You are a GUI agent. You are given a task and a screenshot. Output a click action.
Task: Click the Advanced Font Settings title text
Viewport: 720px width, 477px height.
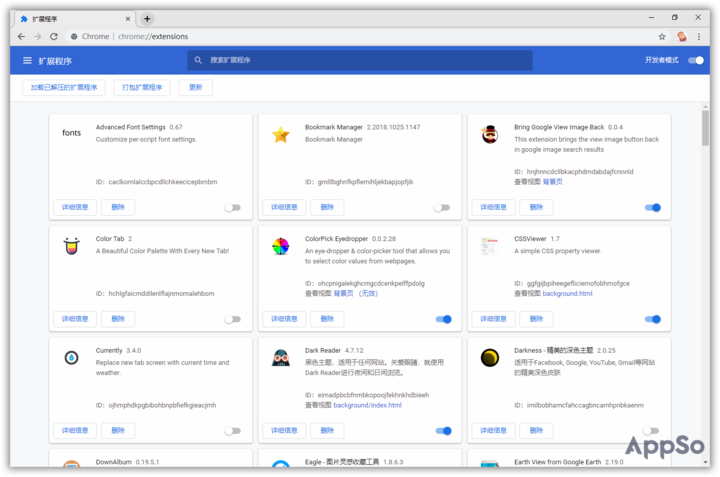pos(130,127)
